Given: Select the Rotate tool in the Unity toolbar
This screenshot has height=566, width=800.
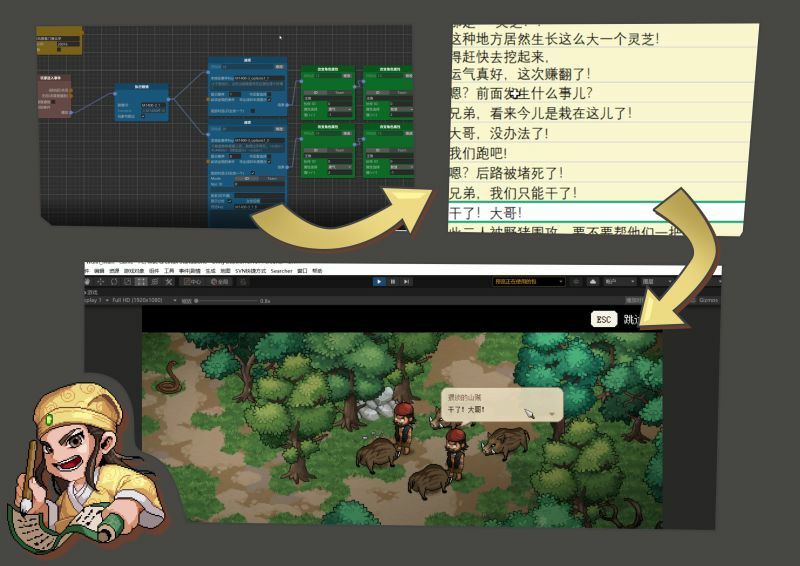Looking at the screenshot, I should click(x=114, y=282).
